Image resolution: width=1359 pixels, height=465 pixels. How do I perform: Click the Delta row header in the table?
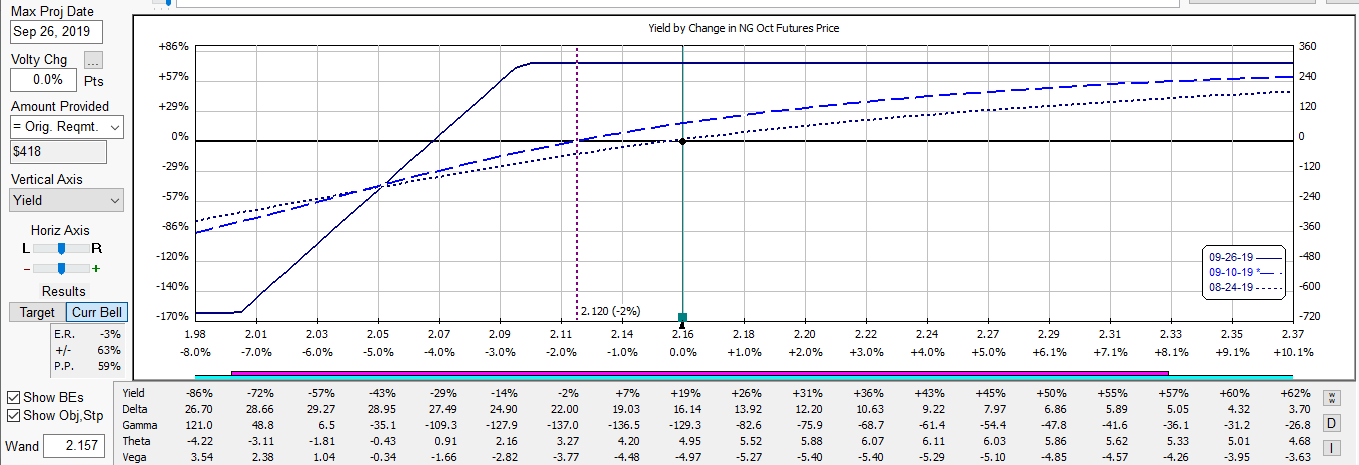pyautogui.click(x=134, y=409)
